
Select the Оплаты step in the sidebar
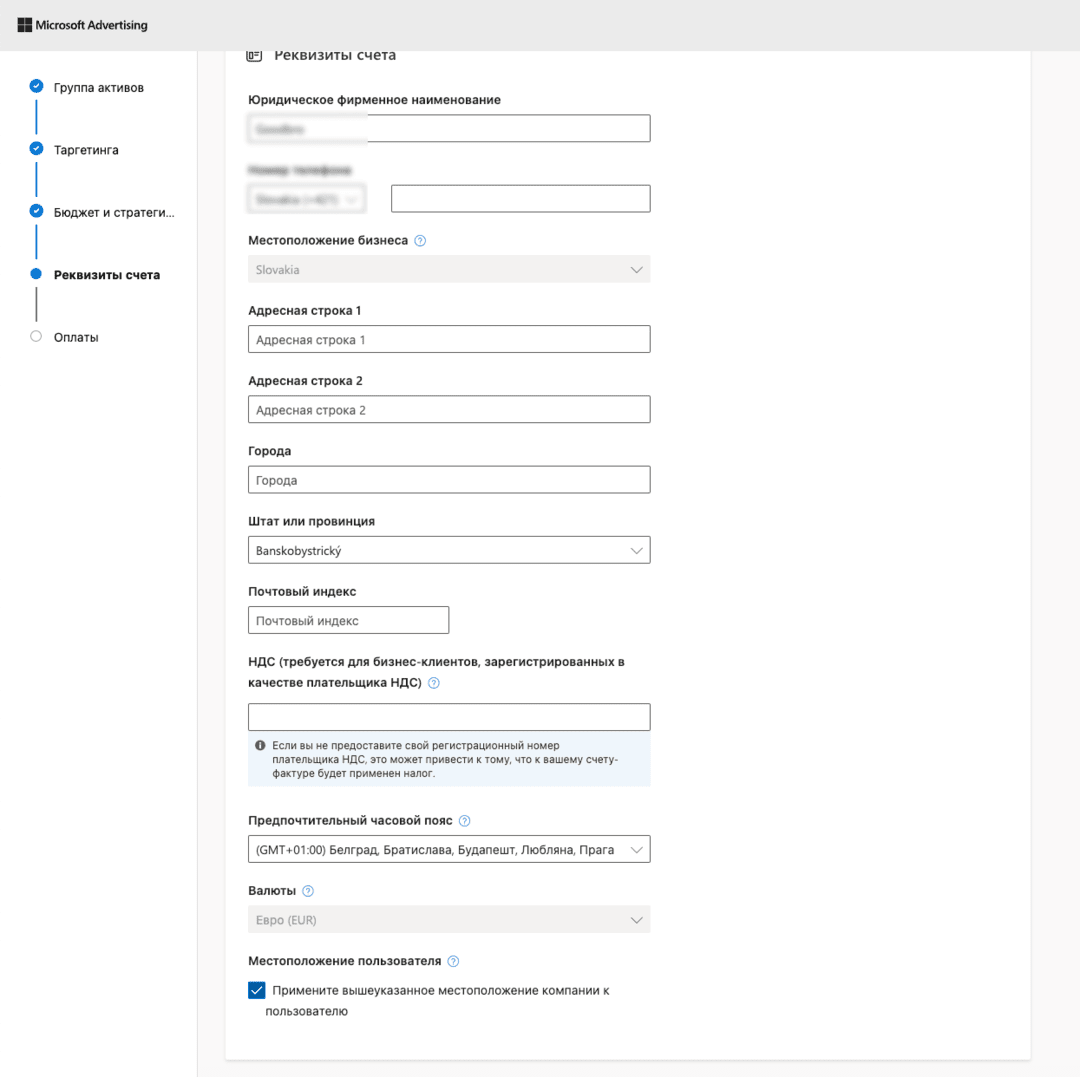(77, 337)
